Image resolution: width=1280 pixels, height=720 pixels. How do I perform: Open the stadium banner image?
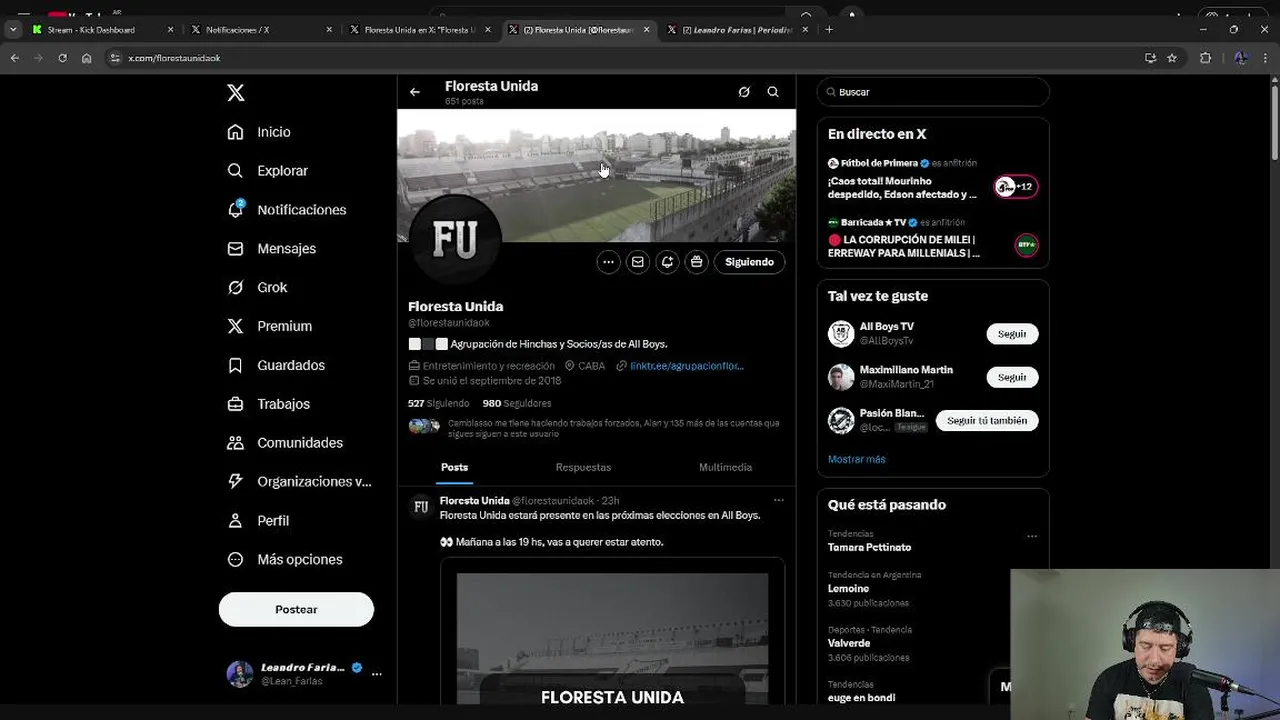coord(597,176)
